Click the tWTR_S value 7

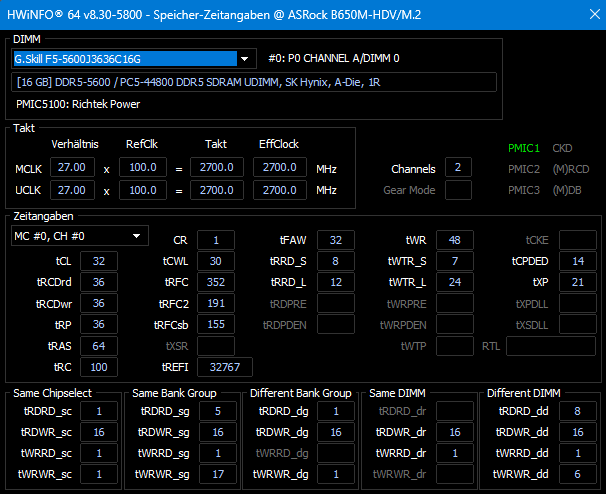[454, 261]
